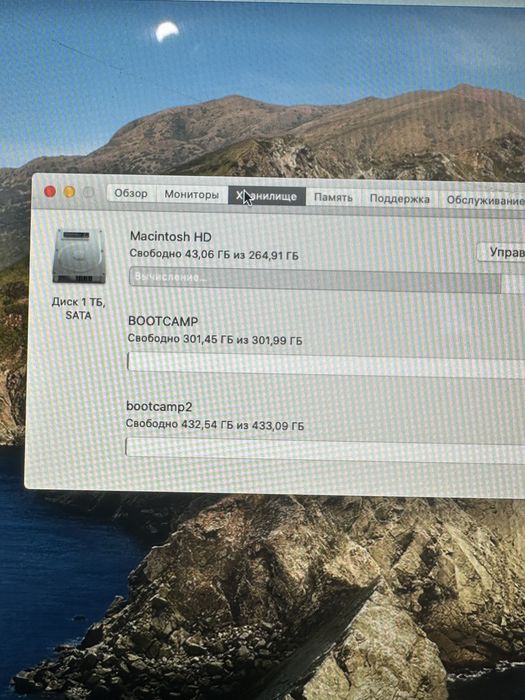Click the hard disk drive icon
Image resolution: width=525 pixels, height=700 pixels.
coord(79,256)
